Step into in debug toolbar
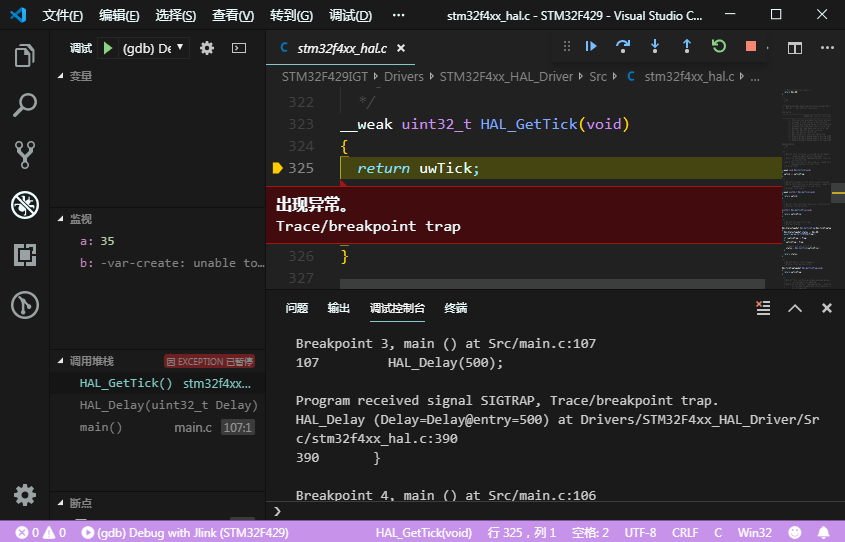Screen dimensions: 845x542 pos(655,46)
